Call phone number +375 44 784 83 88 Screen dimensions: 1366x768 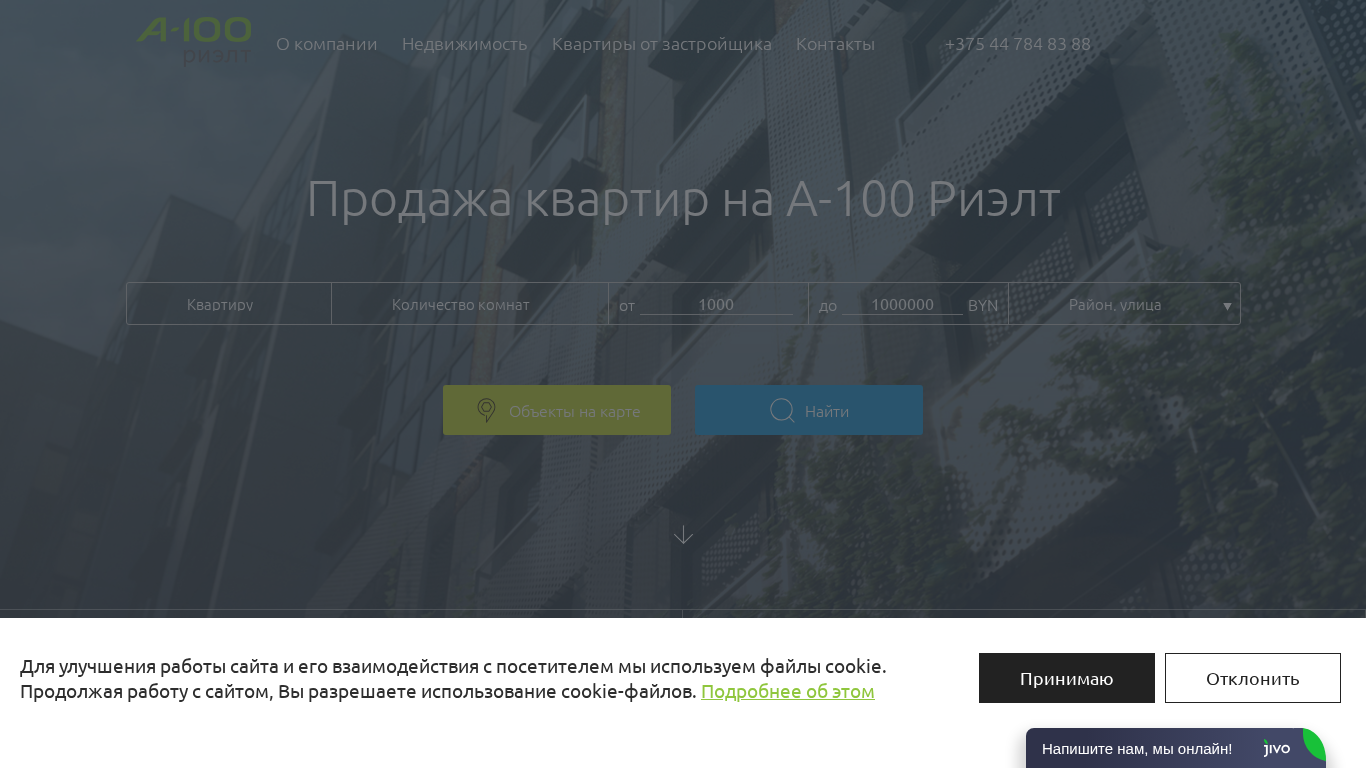(x=1018, y=44)
